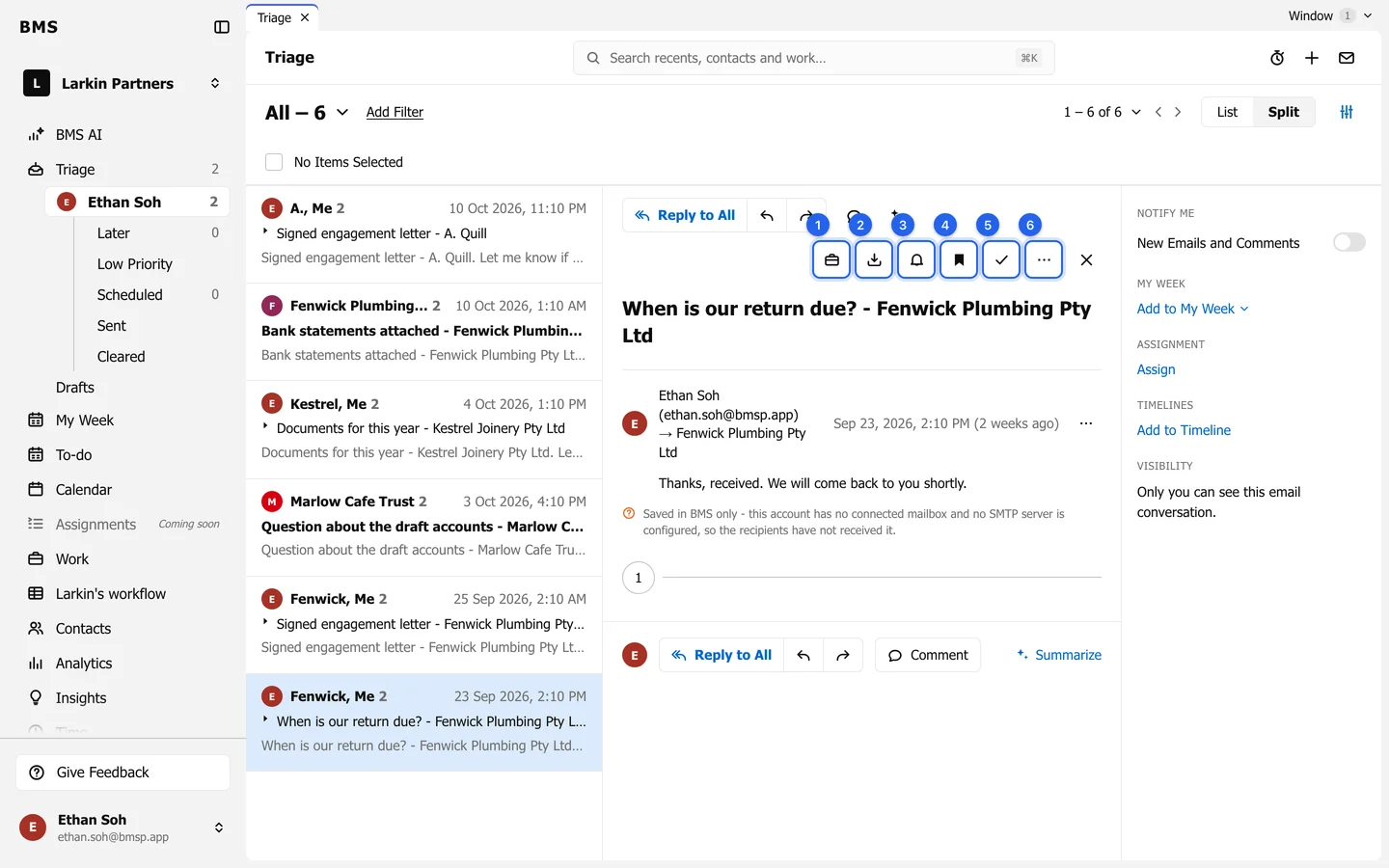Open the Window dropdown
1389x868 pixels.
click(1330, 15)
